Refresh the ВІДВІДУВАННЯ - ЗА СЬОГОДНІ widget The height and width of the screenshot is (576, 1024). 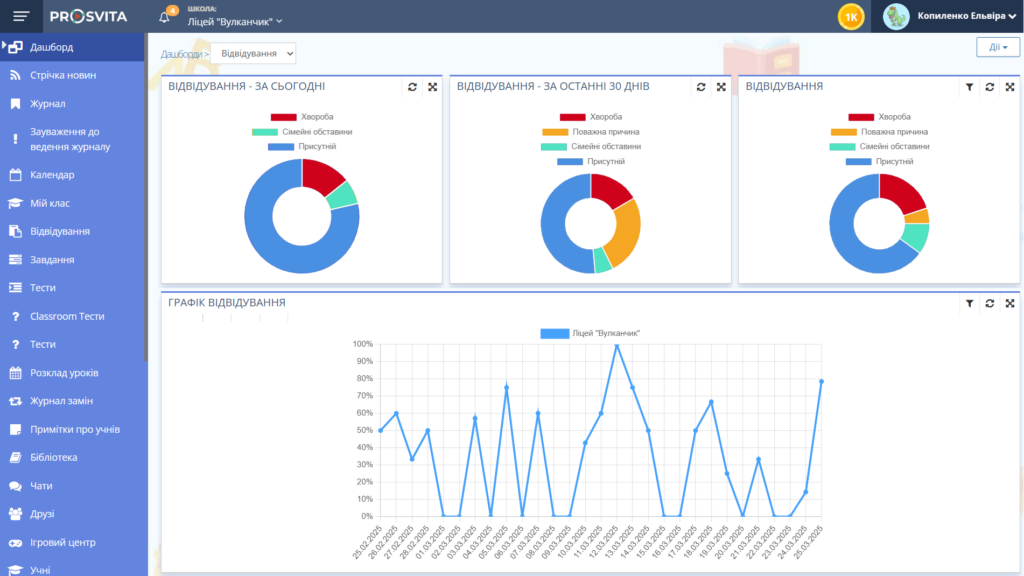(x=411, y=87)
